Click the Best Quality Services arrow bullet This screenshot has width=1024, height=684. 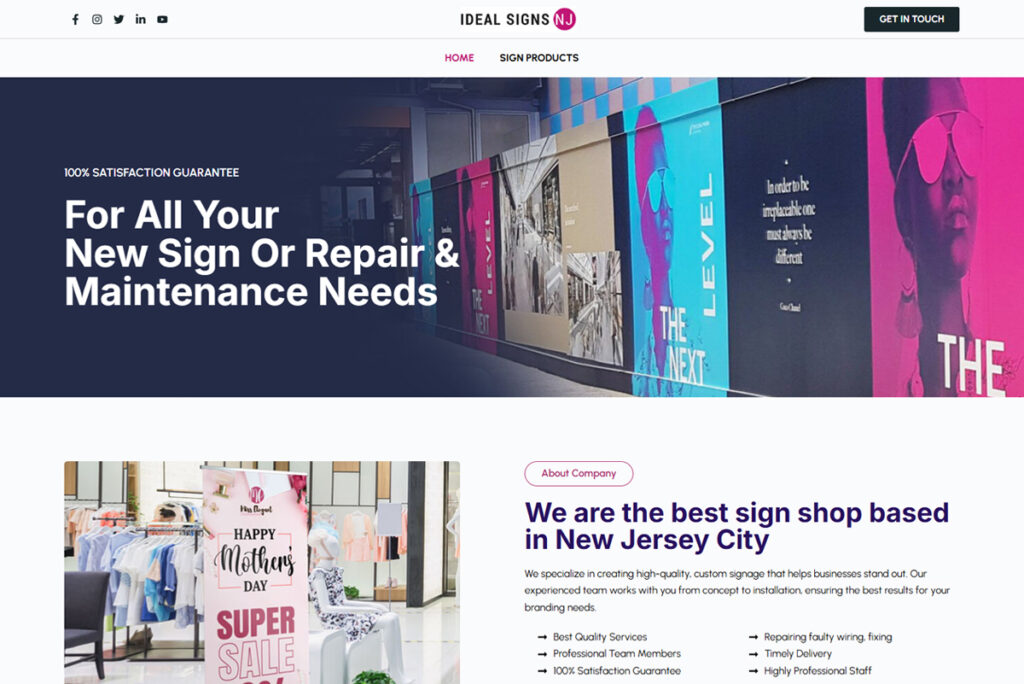[542, 637]
